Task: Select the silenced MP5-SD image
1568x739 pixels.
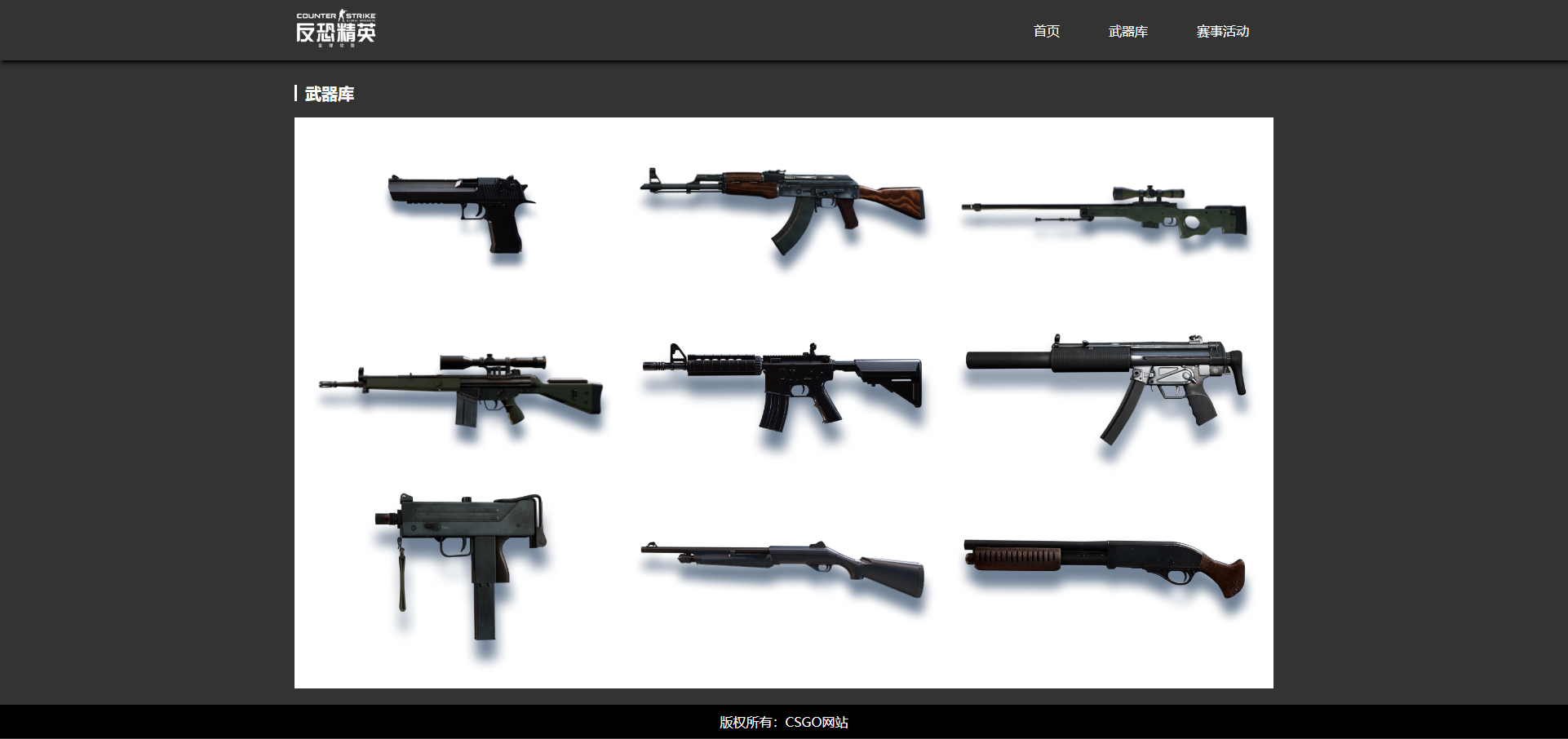Action: click(x=1105, y=390)
